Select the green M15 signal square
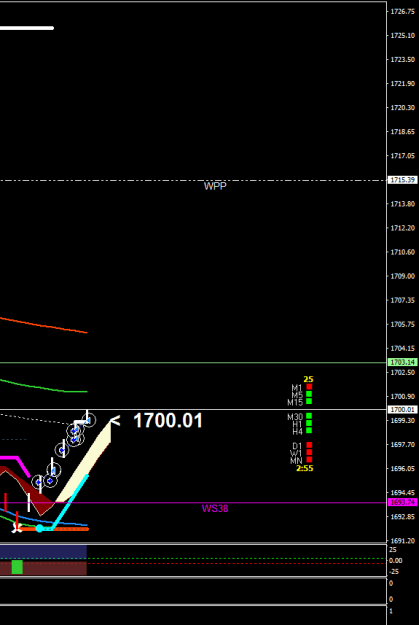Screen dimensions: 419x625 [x=309, y=401]
